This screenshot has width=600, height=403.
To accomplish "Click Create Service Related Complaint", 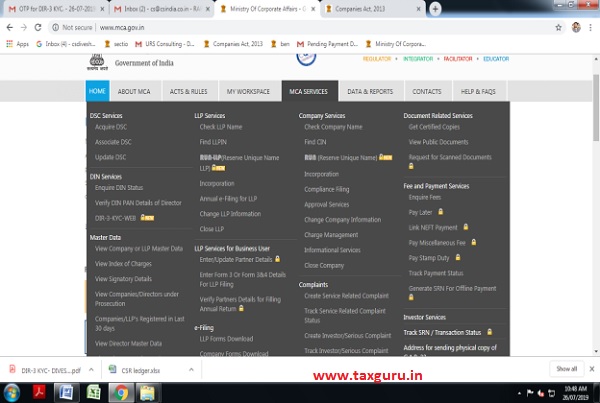I will tap(346, 296).
